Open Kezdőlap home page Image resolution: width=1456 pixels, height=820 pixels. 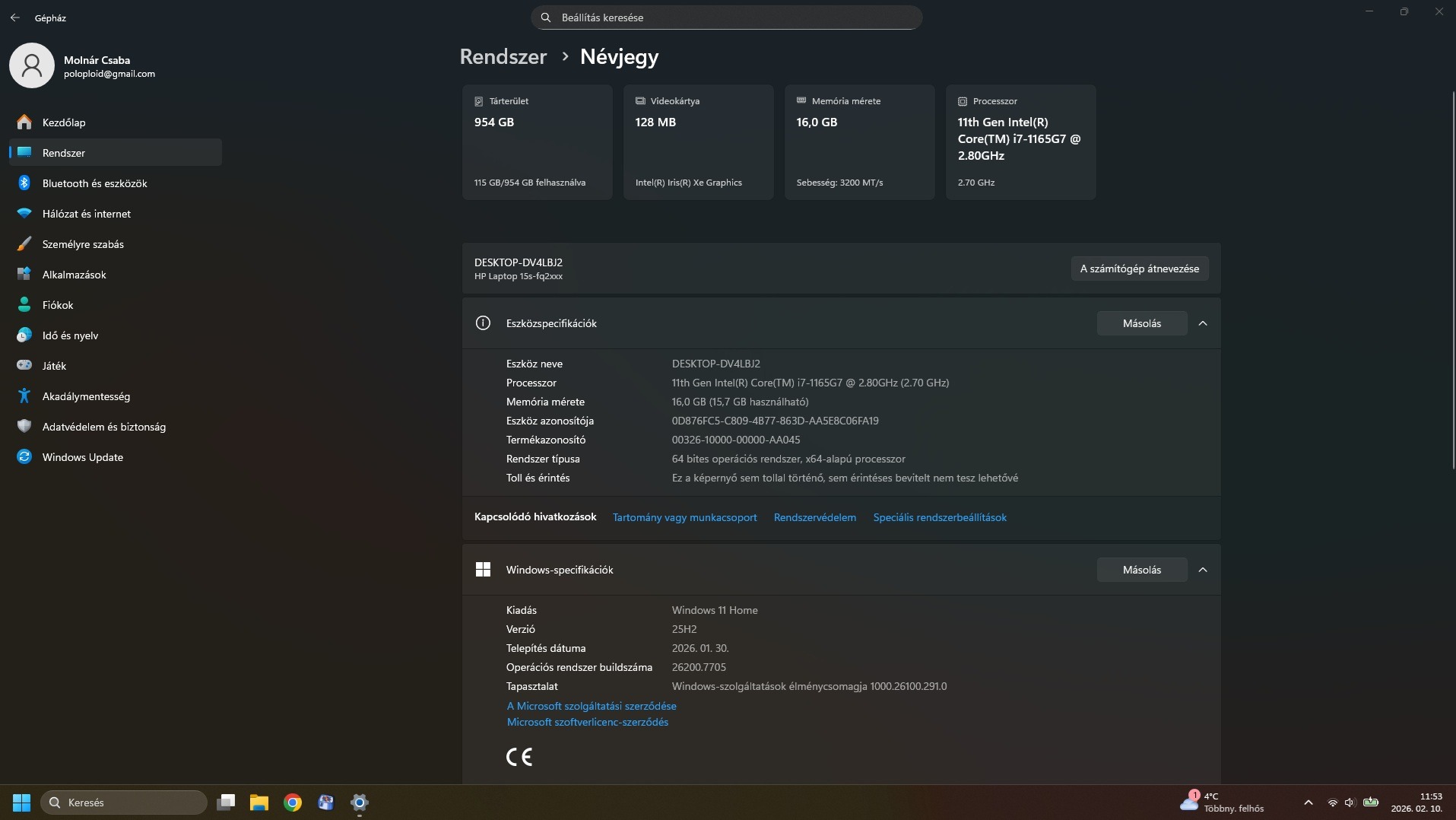click(x=116, y=122)
